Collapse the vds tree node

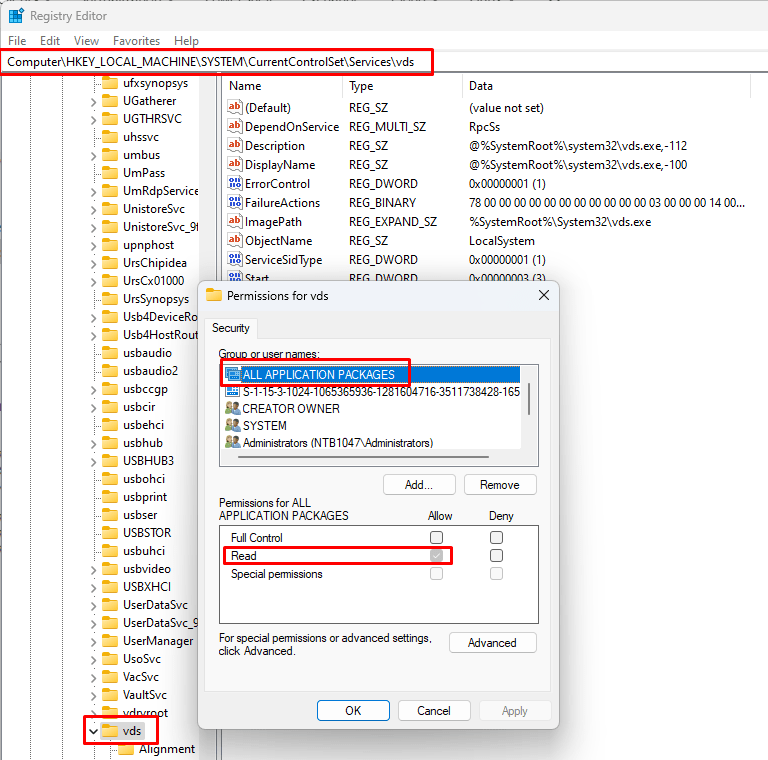pos(93,731)
